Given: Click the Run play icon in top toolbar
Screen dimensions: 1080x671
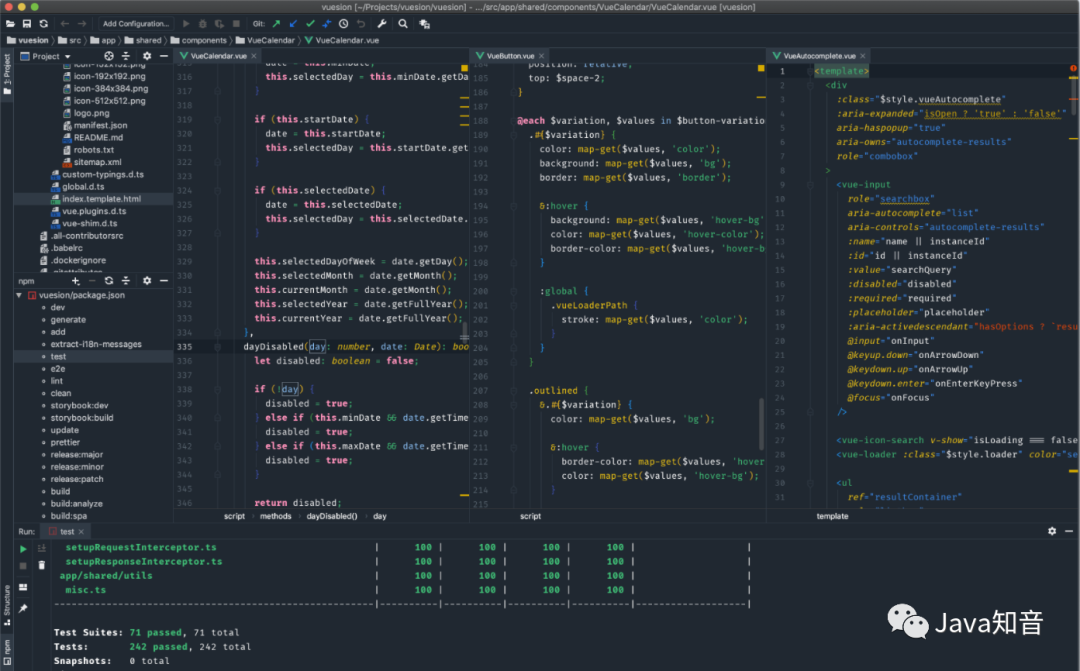Looking at the screenshot, I should point(186,23).
